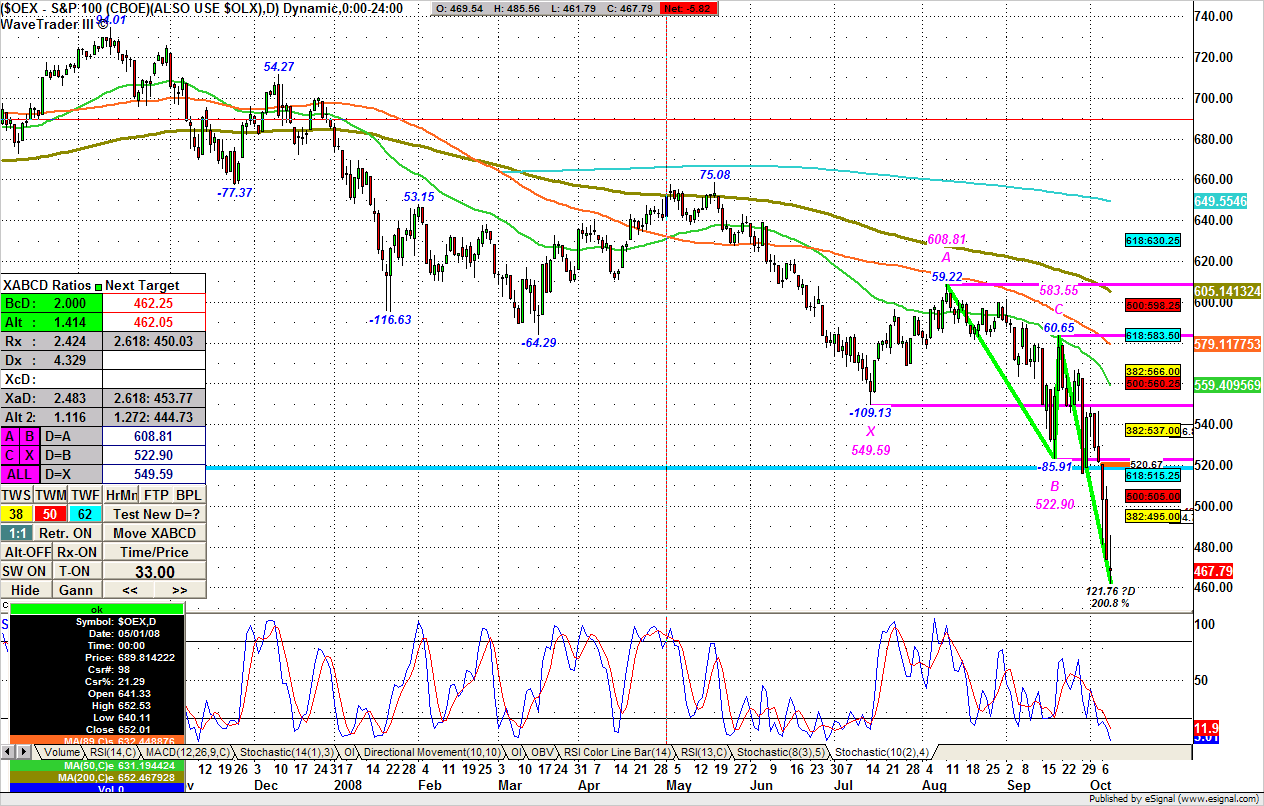Screen dimensions: 1264x806
Task: Select the magenta A point cell
Action: (x=10, y=436)
